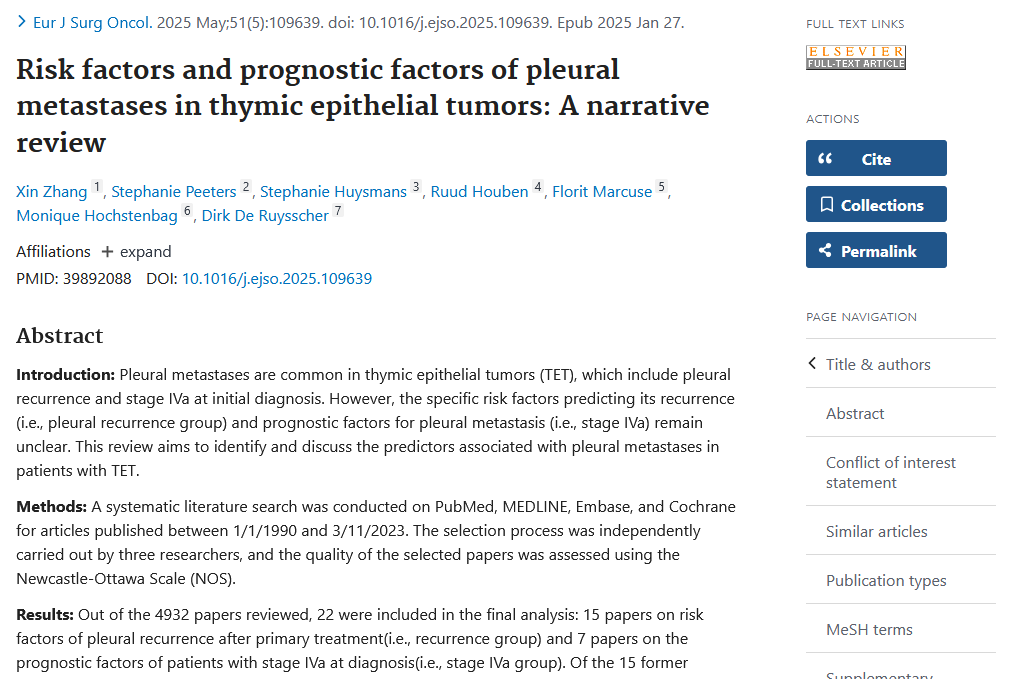
Task: Jump to Publication types section
Action: [x=886, y=580]
